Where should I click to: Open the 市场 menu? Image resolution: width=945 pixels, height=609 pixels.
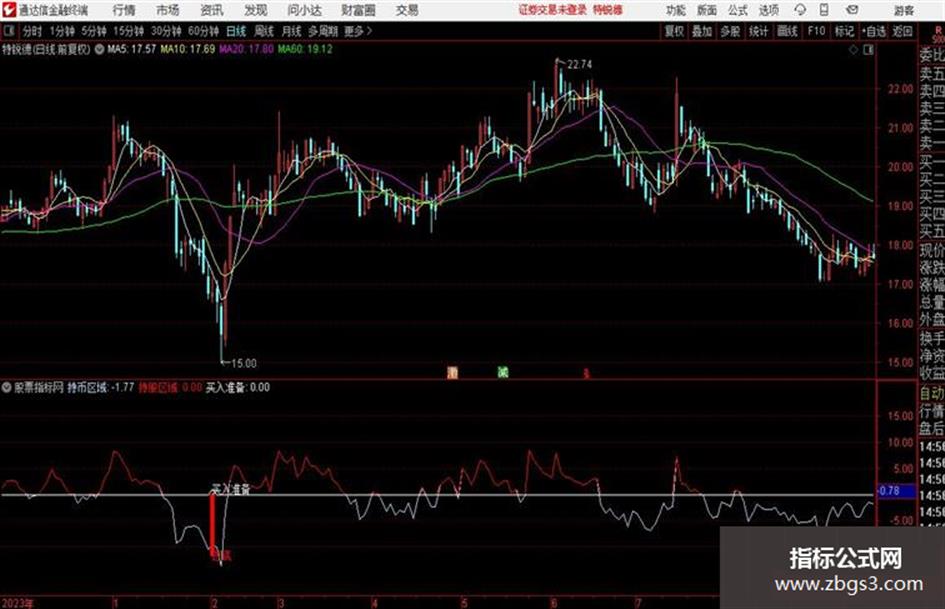168,10
